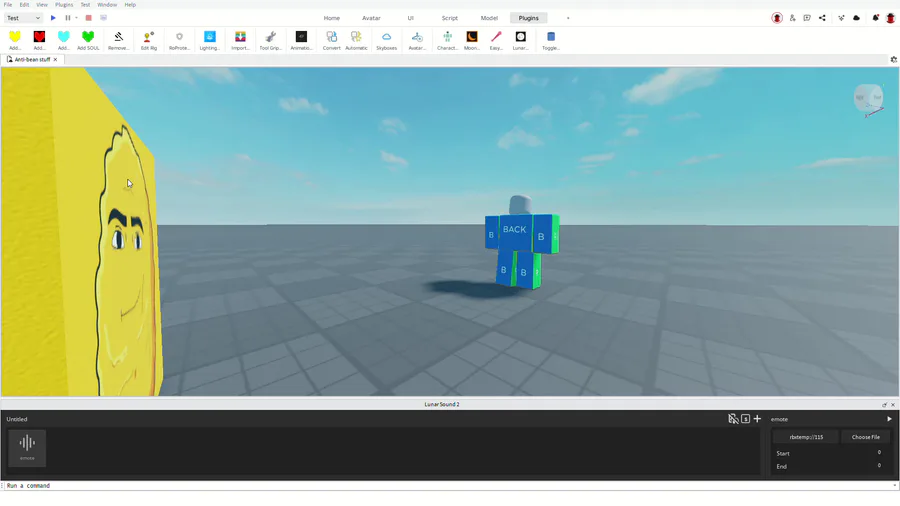Expand the ribbon tab overflow arrow
900x506 pixels.
[x=568, y=18]
